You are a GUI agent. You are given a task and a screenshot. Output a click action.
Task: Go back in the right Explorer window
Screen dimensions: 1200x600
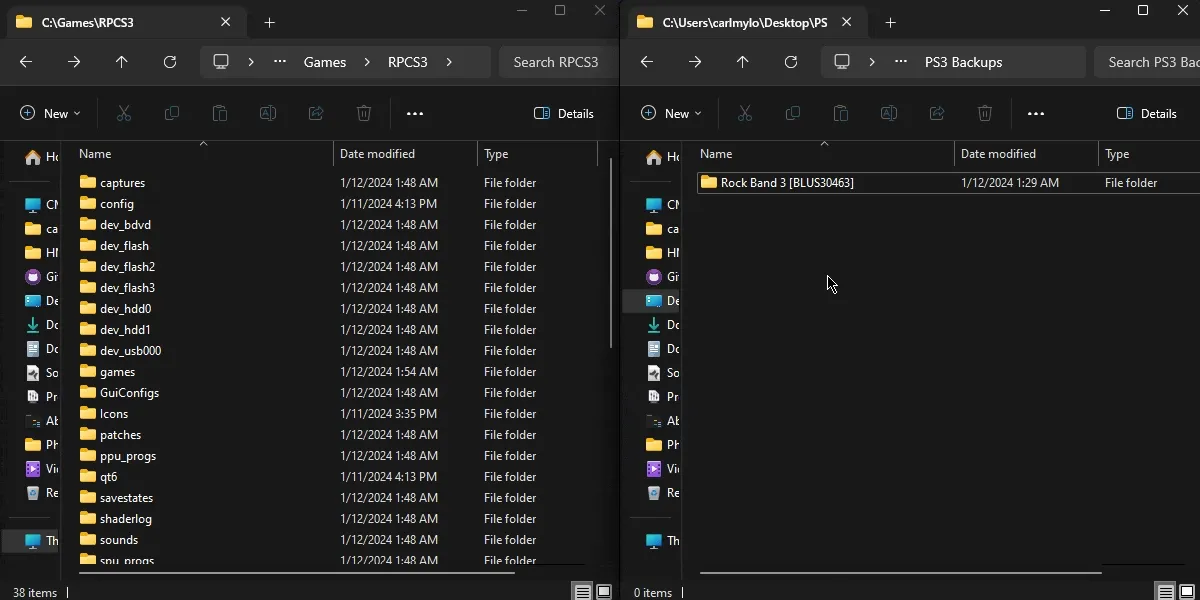point(647,61)
